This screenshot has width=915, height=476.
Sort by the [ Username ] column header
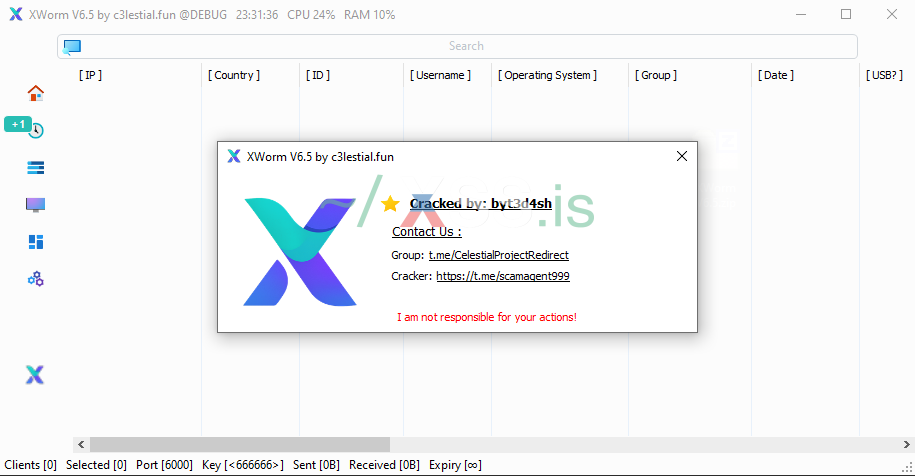(x=441, y=75)
